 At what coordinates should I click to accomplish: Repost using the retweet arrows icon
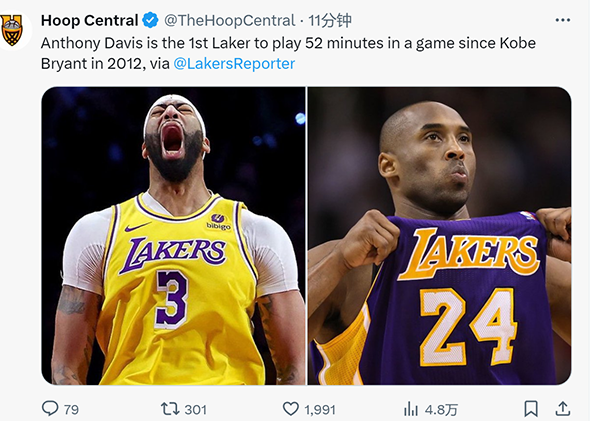pos(169,408)
